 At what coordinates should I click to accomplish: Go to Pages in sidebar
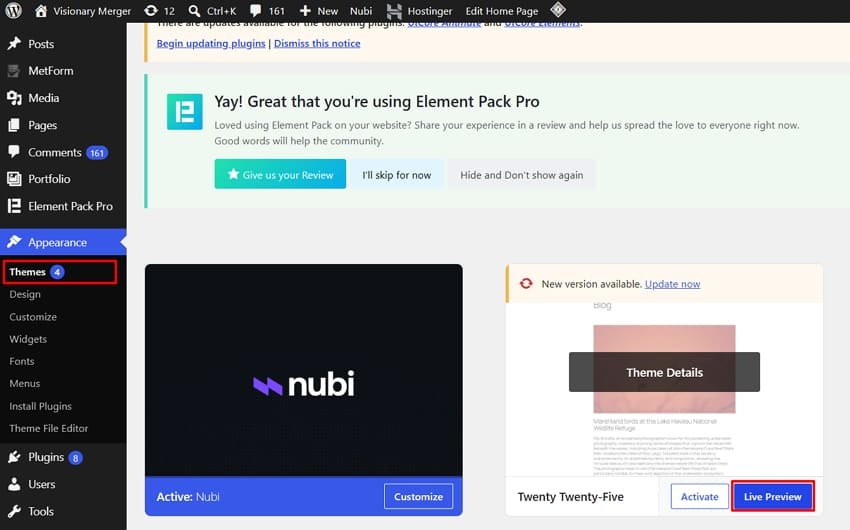click(43, 126)
